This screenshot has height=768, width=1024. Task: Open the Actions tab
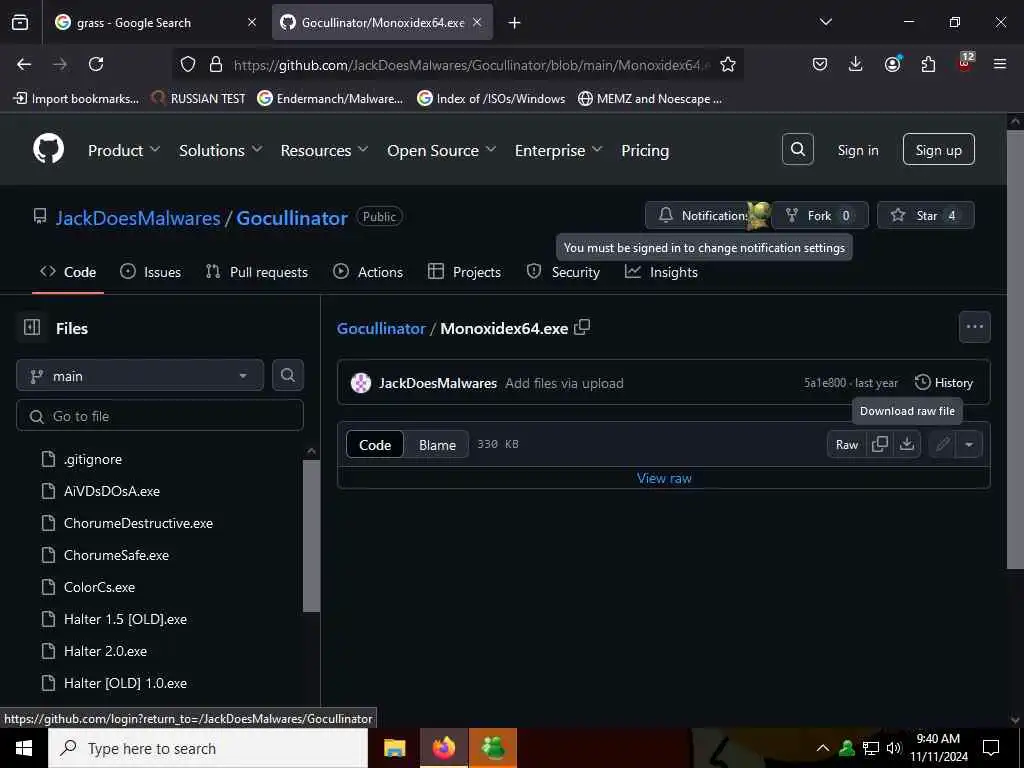coord(368,272)
